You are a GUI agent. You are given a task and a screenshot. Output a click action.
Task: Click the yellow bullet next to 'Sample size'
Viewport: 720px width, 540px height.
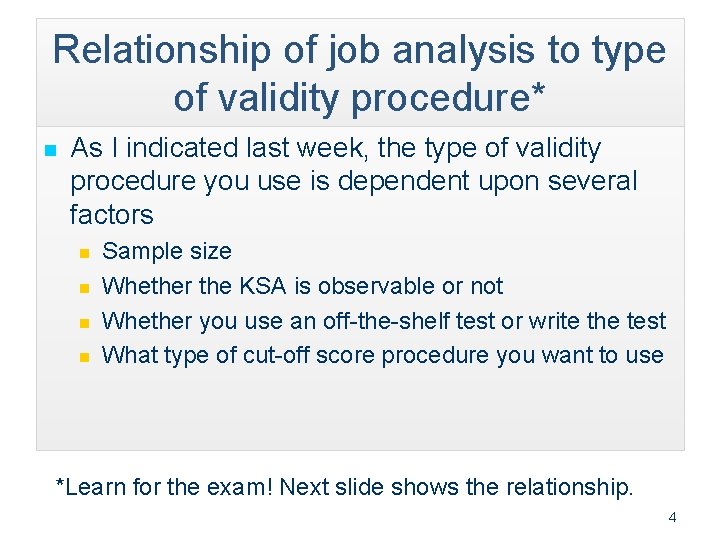click(85, 253)
